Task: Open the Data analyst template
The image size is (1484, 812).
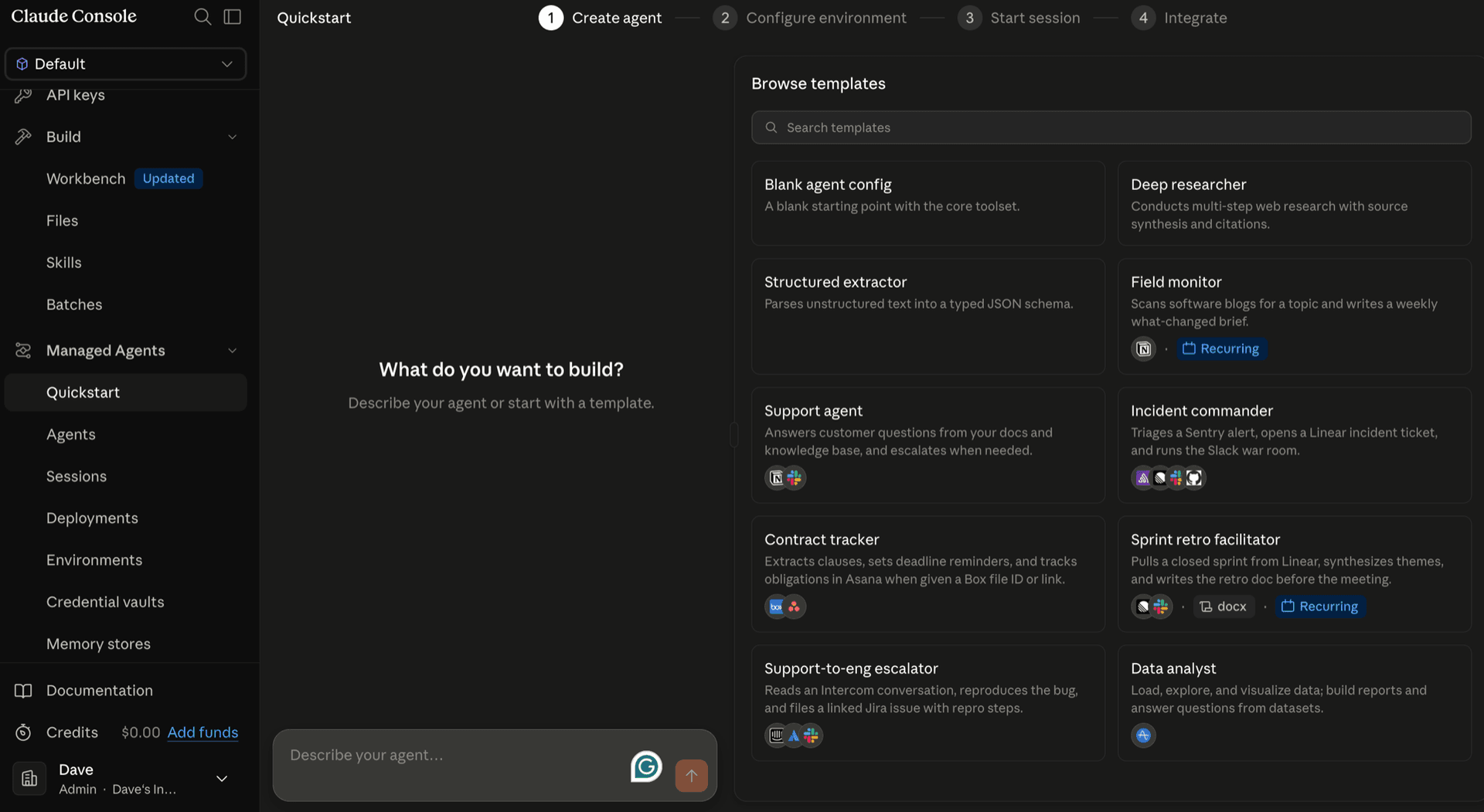Action: coord(1294,703)
